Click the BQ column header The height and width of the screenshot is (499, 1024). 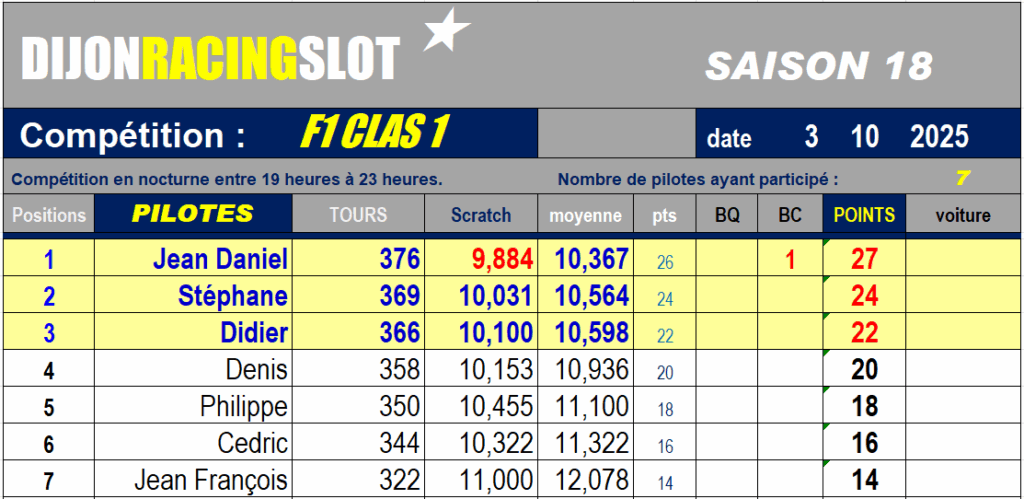[x=727, y=215]
